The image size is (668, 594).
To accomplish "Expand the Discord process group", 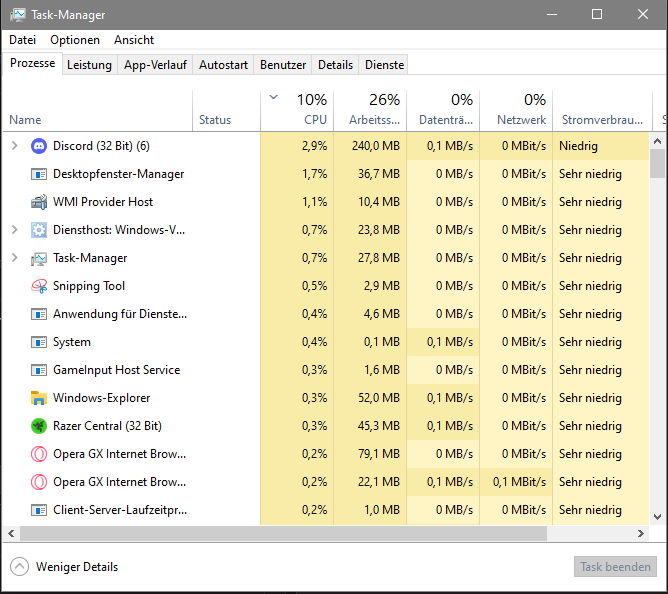I will point(14,146).
